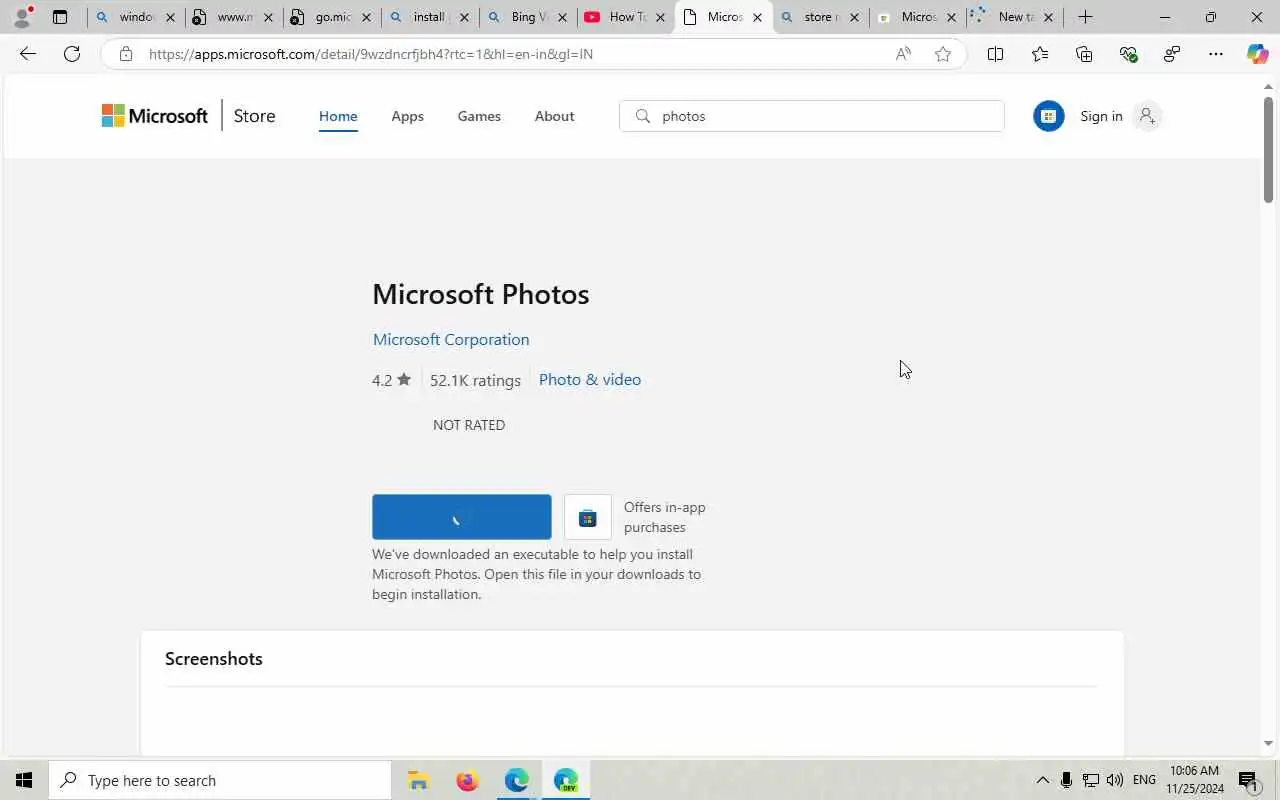Click the scrollbar down arrow

coord(1268,743)
